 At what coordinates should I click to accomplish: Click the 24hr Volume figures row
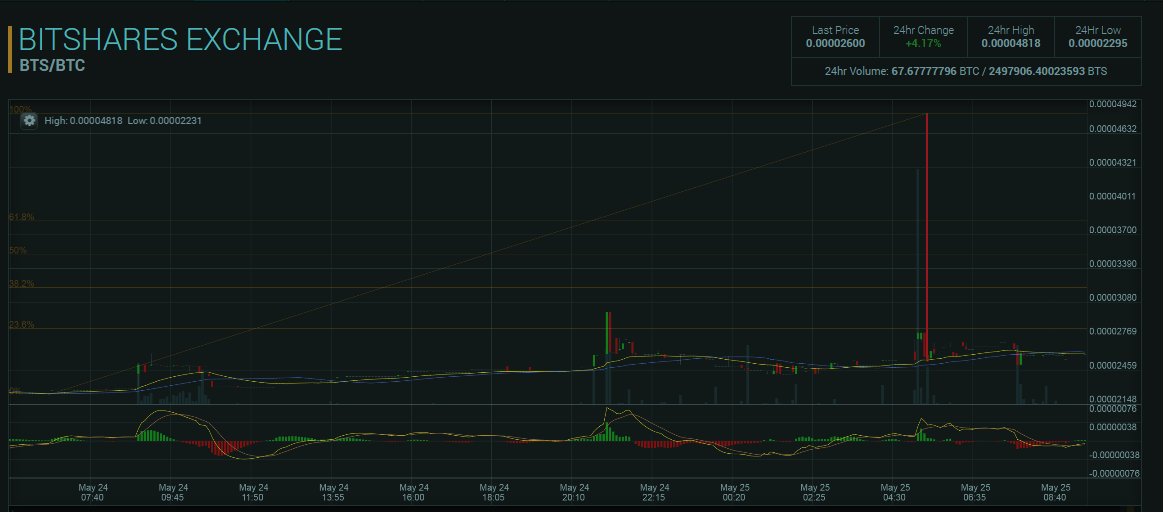point(966,72)
